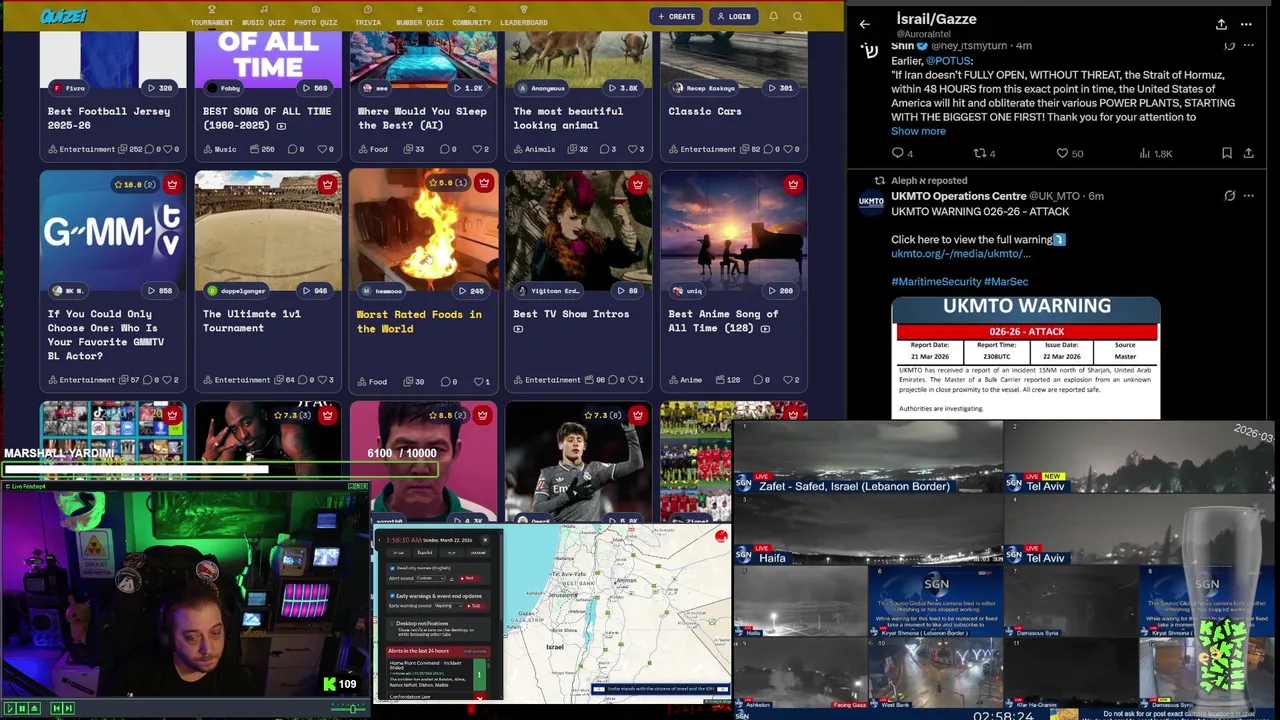This screenshot has width=1280, height=720.
Task: Open Classic Cars quiz title
Action: pos(704,111)
